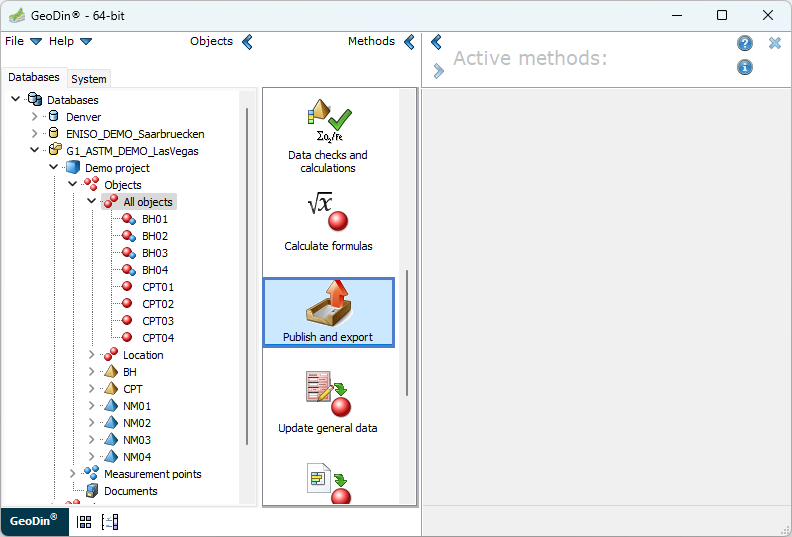Viewport: 792px width, 537px height.
Task: Click the methods list vertical scrollbar
Action: coord(407,330)
